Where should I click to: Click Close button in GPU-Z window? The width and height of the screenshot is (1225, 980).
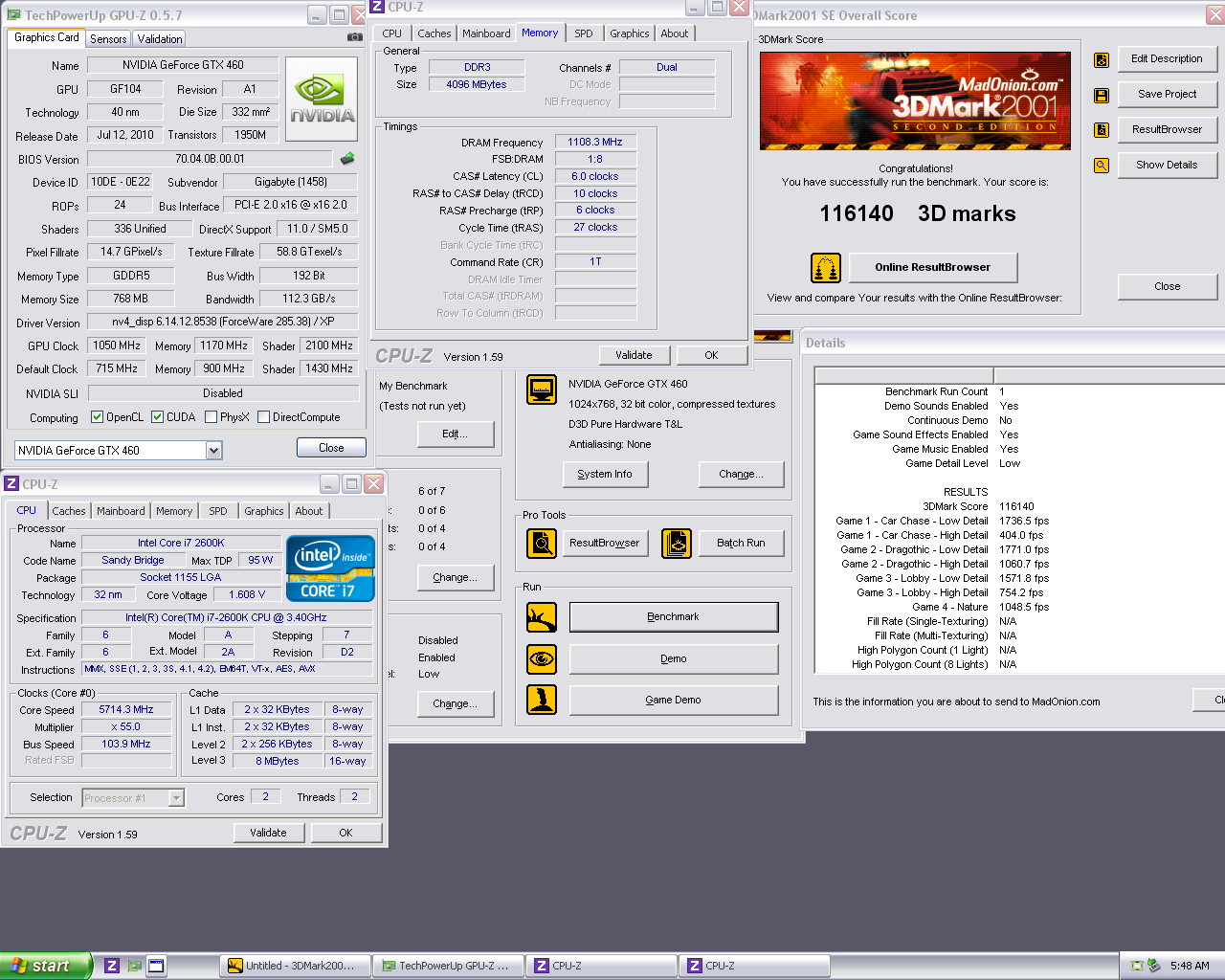[331, 448]
